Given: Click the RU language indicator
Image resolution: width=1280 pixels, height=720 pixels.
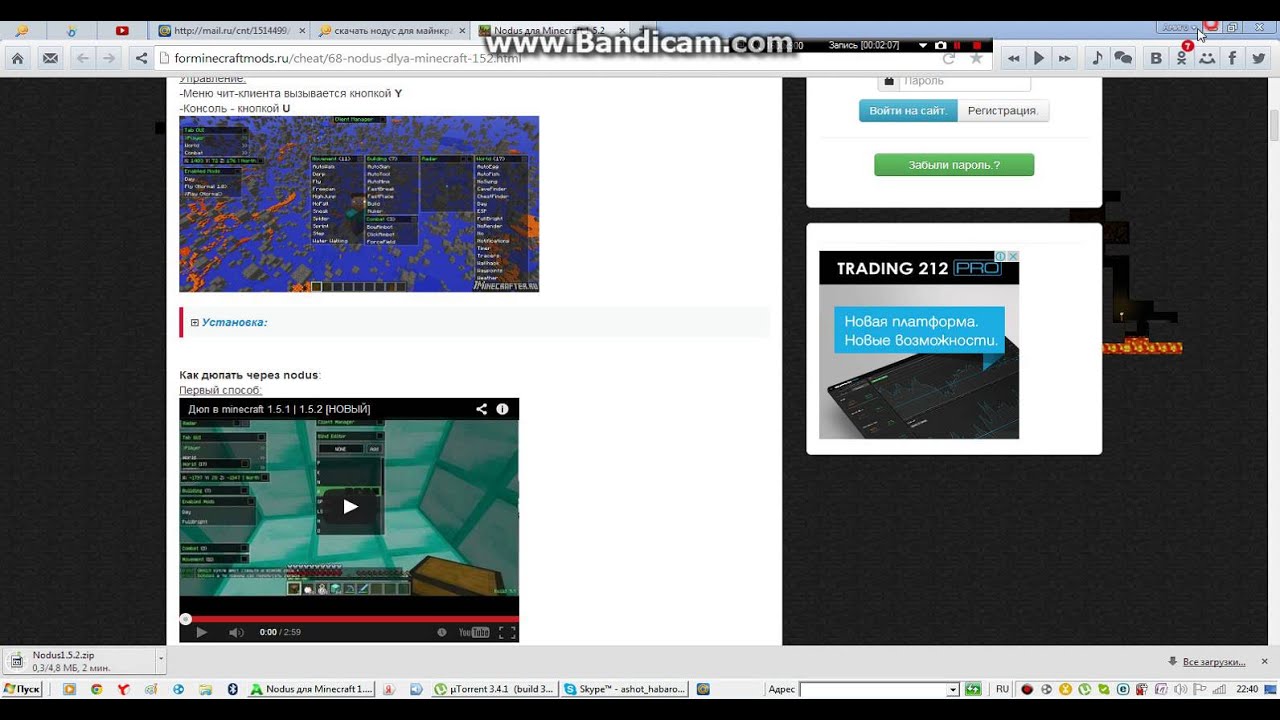Looking at the screenshot, I should (x=1002, y=689).
